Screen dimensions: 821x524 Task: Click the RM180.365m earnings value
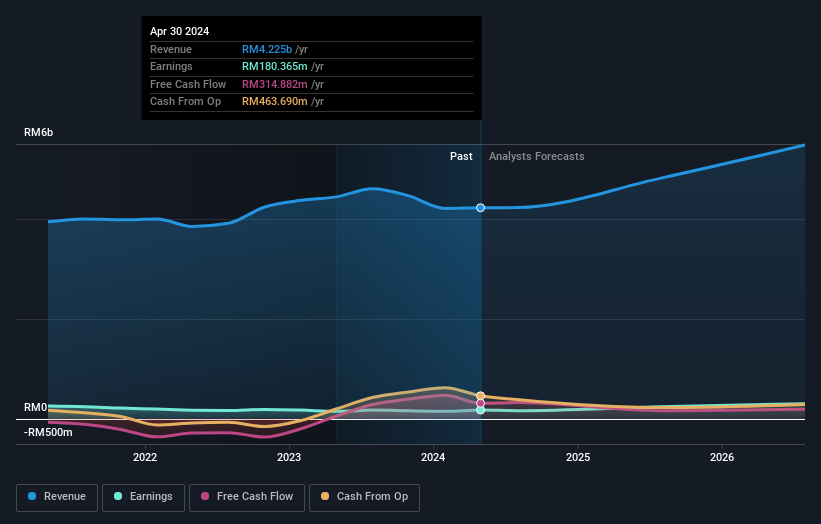275,66
